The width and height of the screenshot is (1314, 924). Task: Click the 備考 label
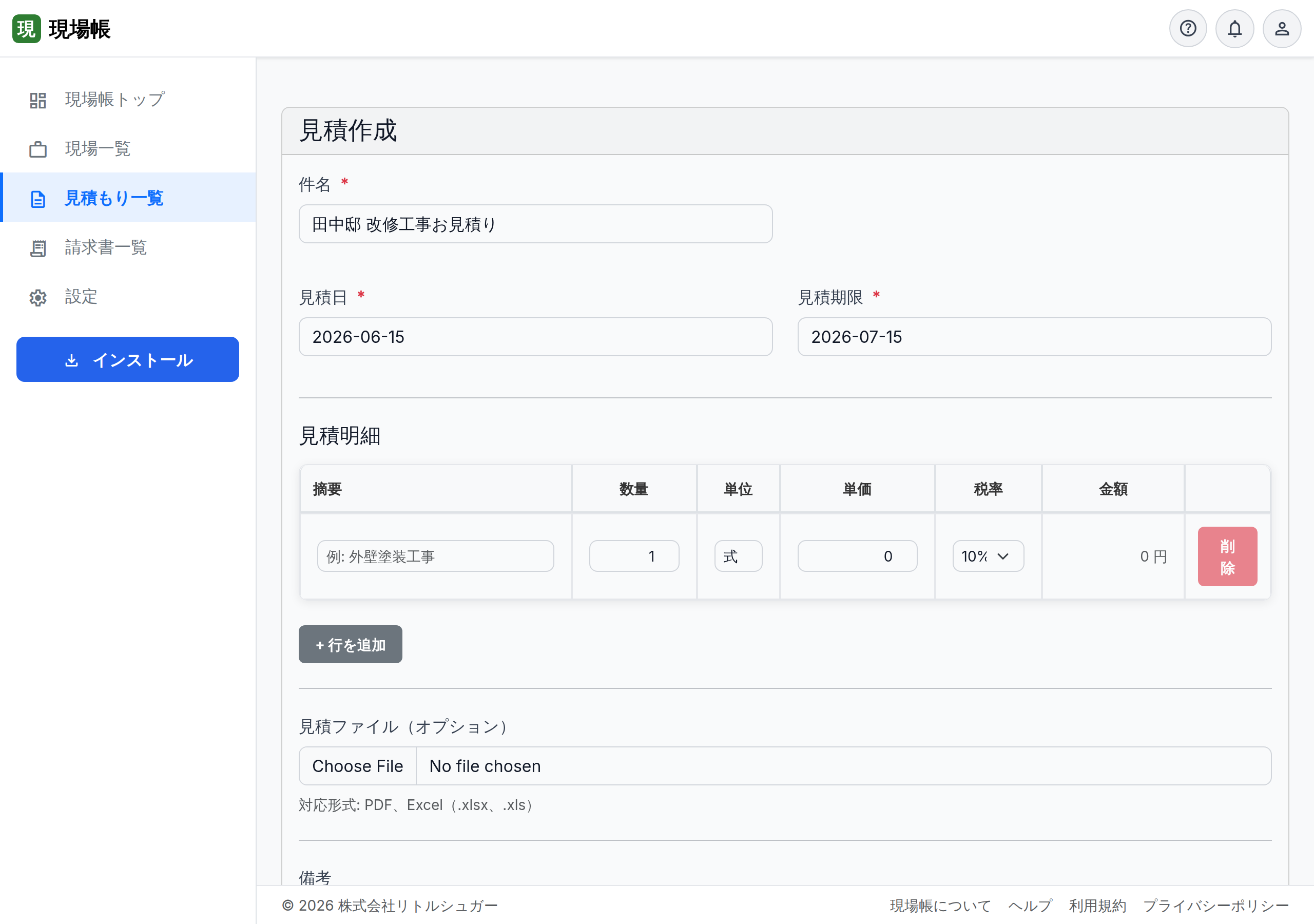click(315, 877)
